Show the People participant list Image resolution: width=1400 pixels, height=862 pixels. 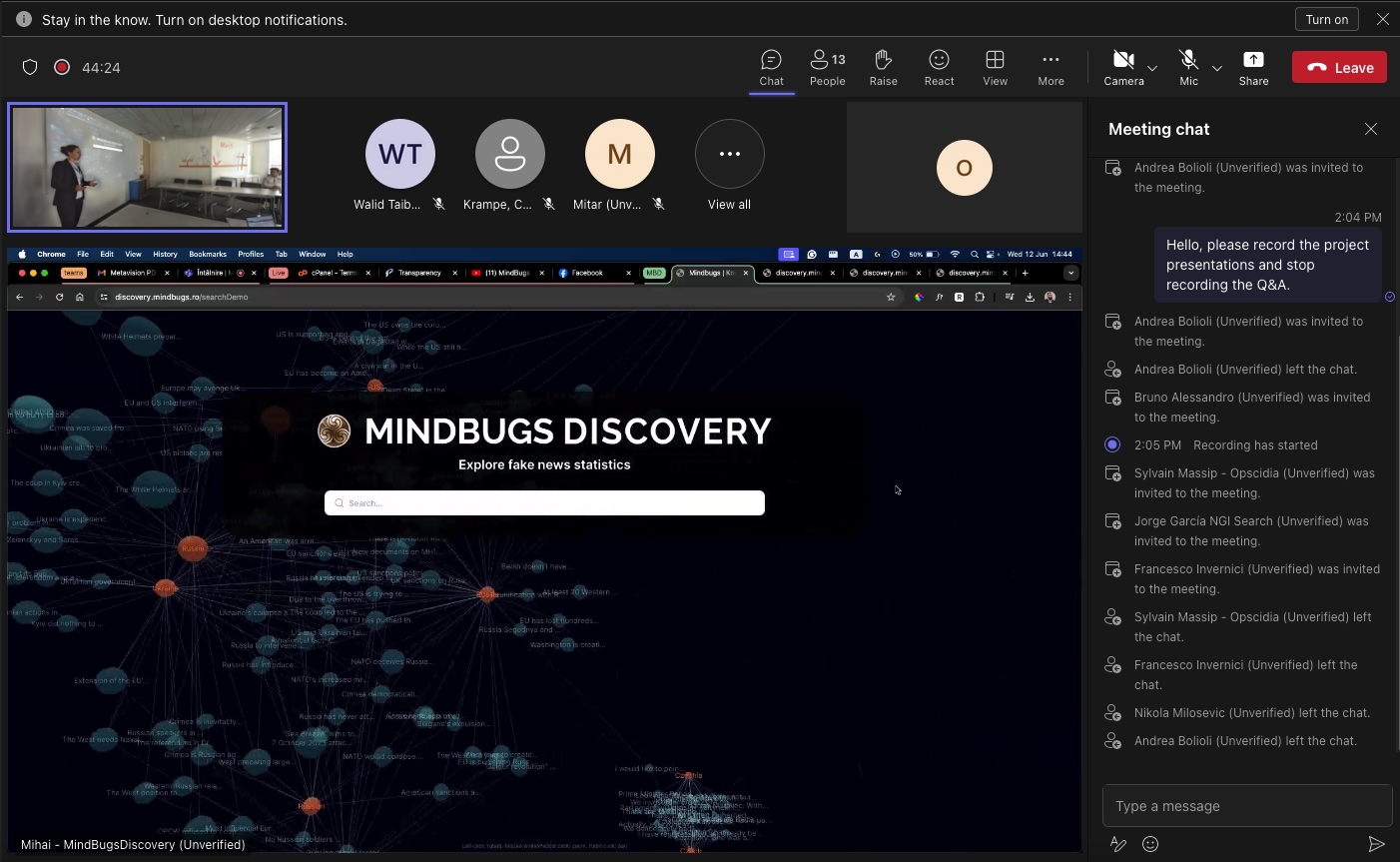tap(827, 68)
